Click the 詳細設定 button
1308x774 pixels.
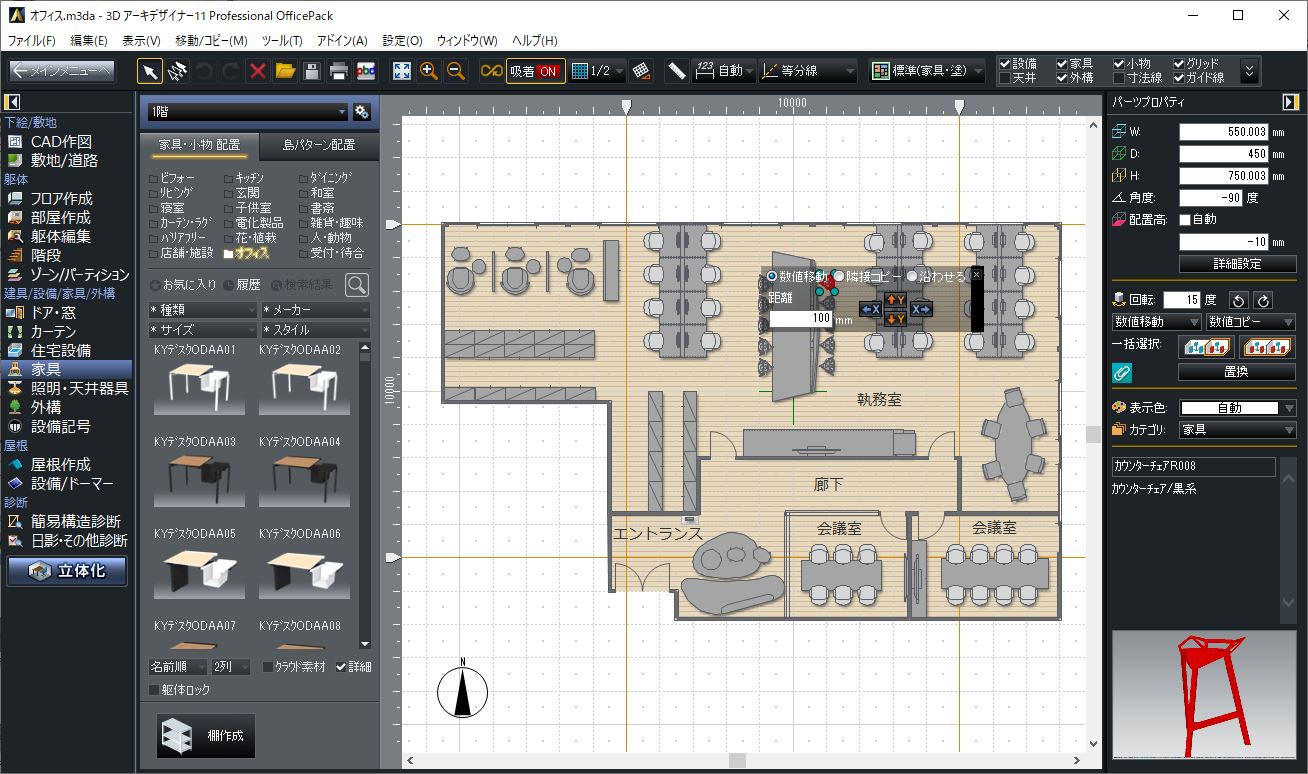click(x=1237, y=264)
